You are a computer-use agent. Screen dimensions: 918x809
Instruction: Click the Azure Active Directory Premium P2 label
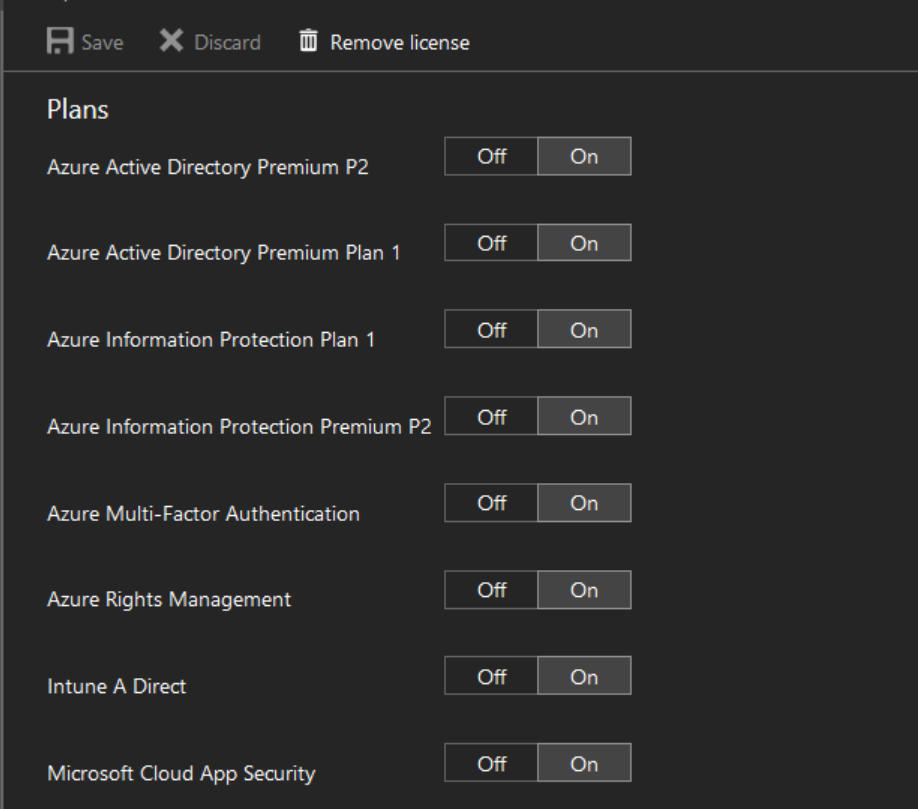[x=208, y=167]
